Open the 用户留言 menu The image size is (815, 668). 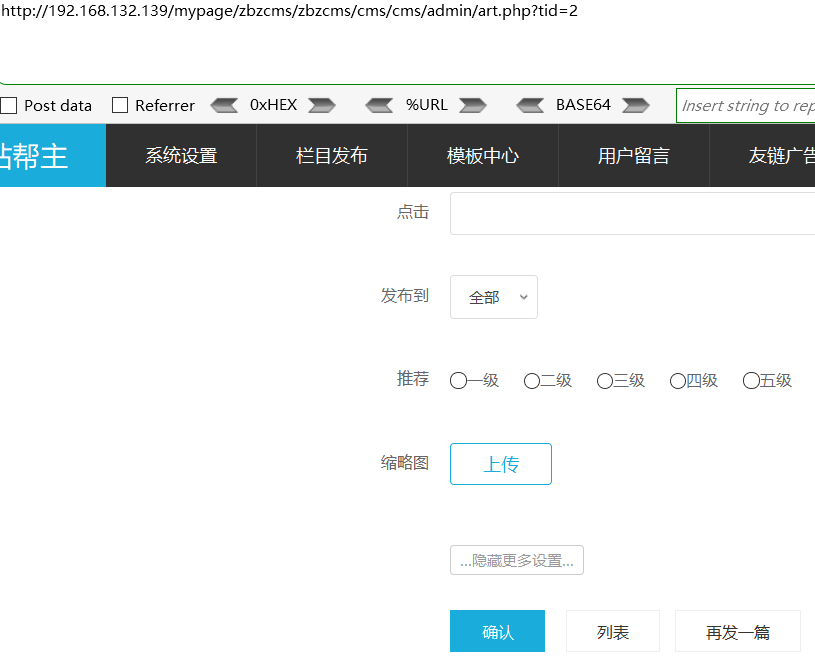coord(633,155)
